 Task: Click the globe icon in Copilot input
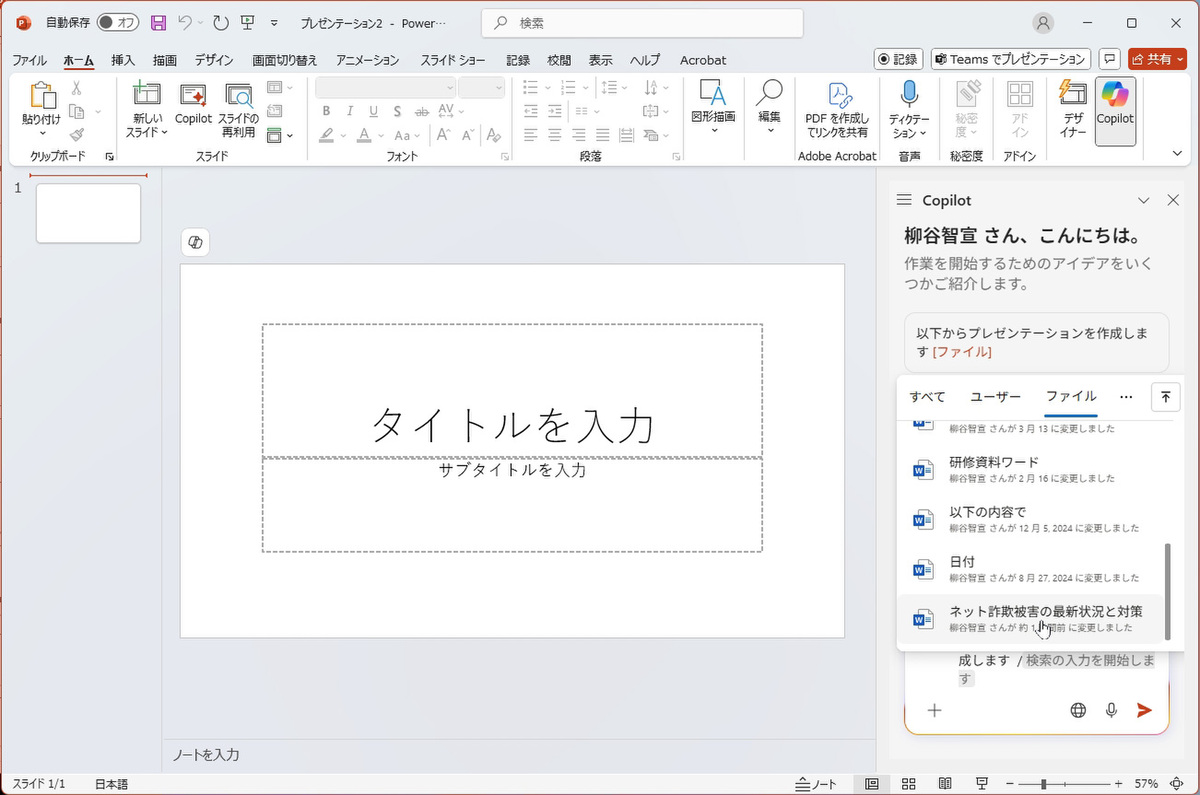click(1078, 710)
